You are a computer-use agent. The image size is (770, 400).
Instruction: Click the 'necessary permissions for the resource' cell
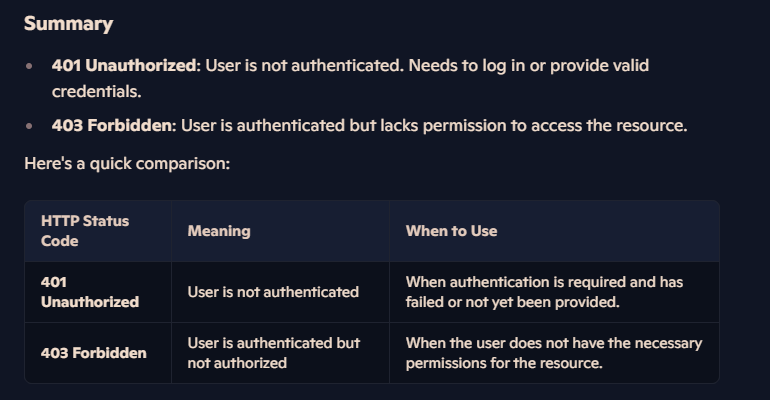554,353
